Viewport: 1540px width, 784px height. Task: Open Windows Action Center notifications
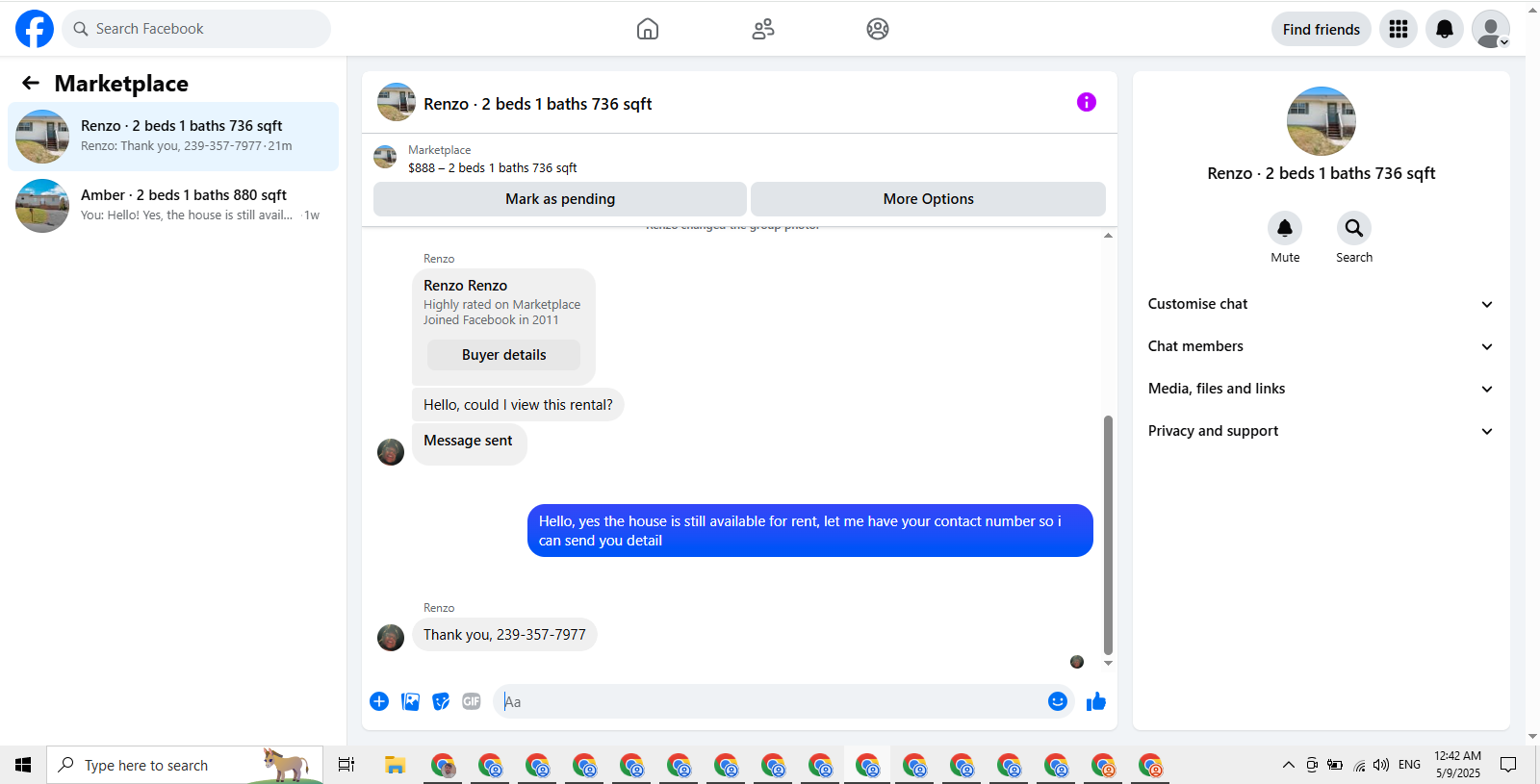coord(1508,765)
